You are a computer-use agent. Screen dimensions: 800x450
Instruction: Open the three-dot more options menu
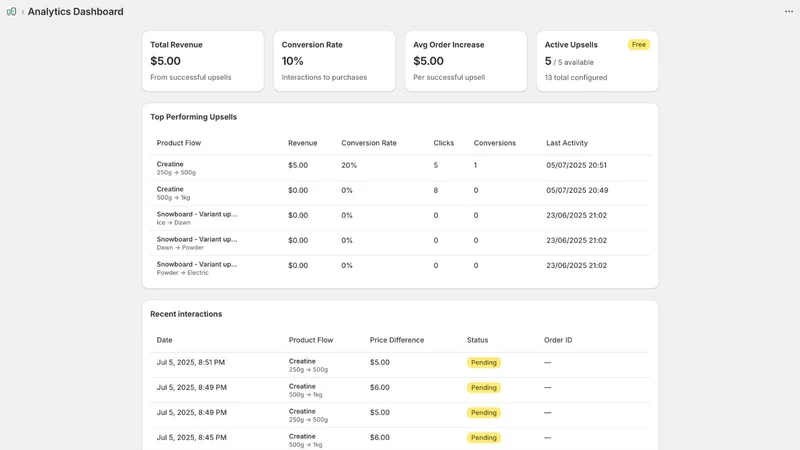point(789,11)
